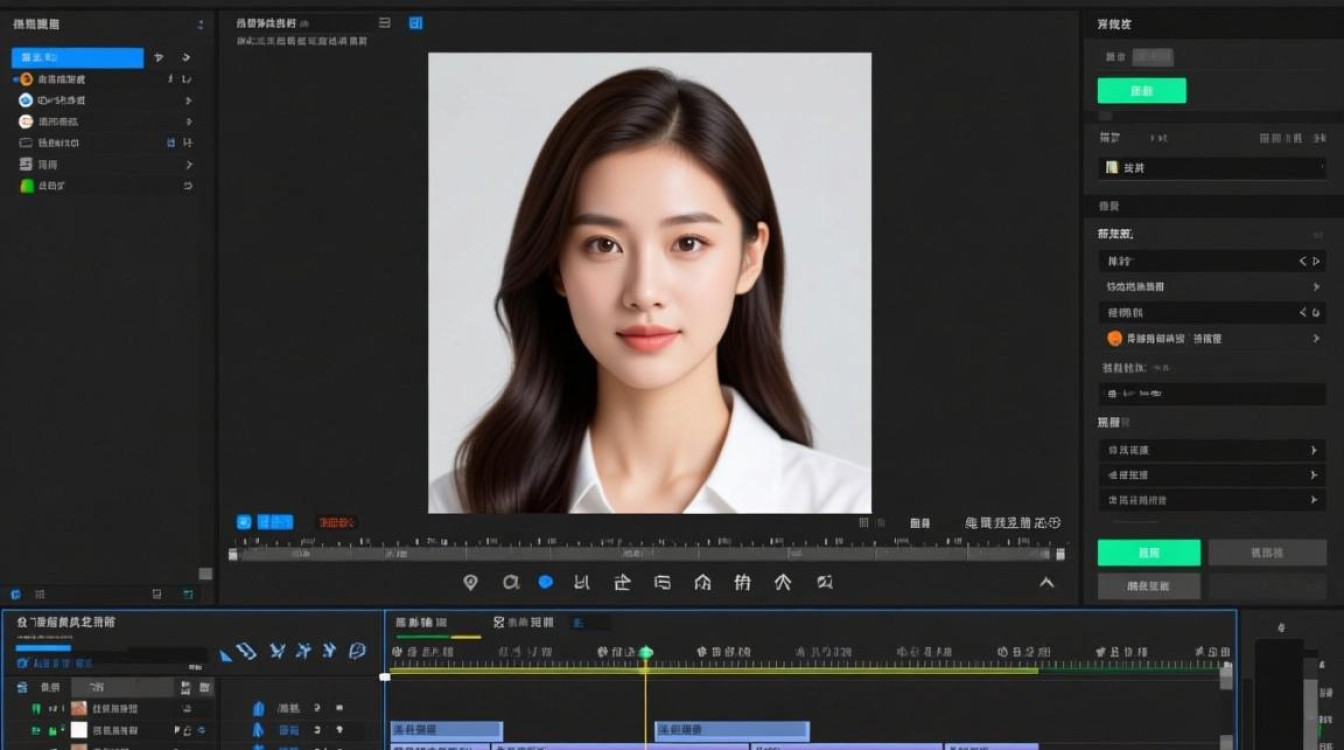Select the blue highlighted item atop the left list
This screenshot has width=1344, height=750.
tap(77, 58)
